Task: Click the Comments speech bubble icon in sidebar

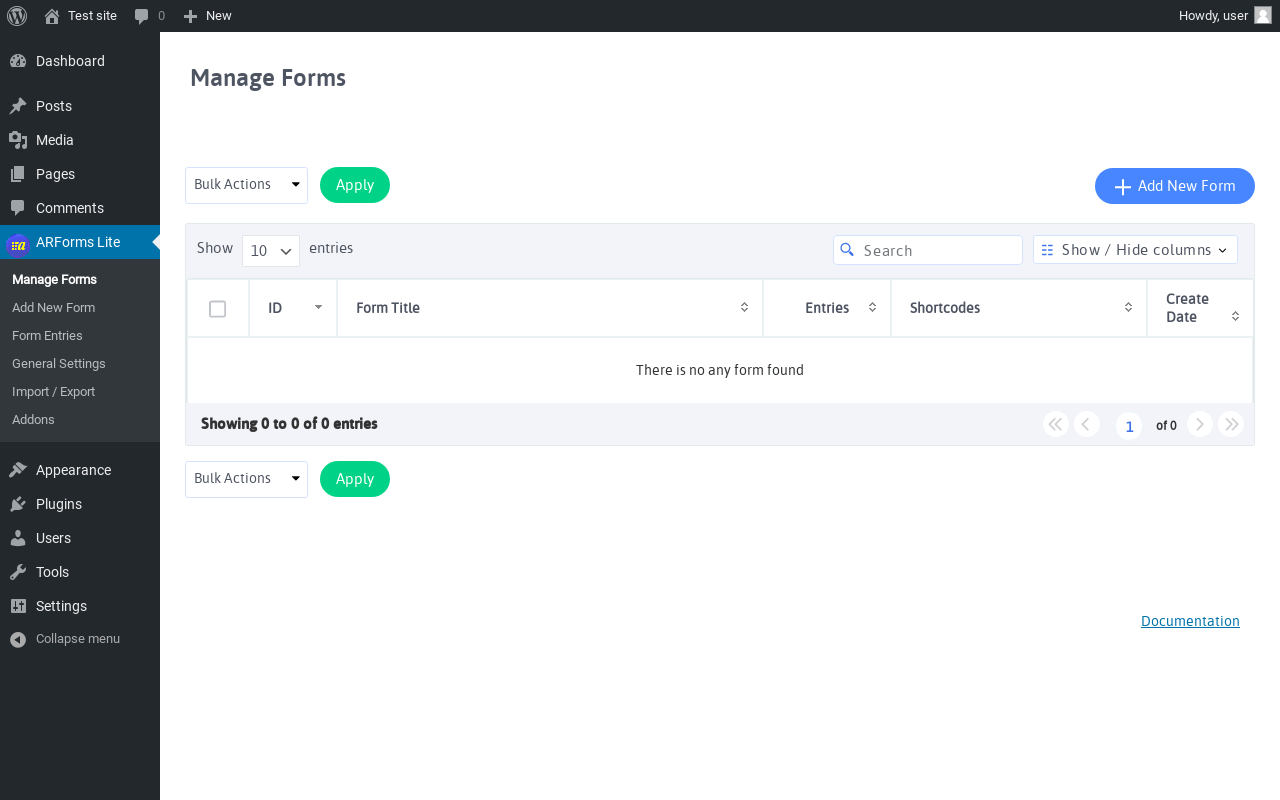Action: tap(18, 208)
